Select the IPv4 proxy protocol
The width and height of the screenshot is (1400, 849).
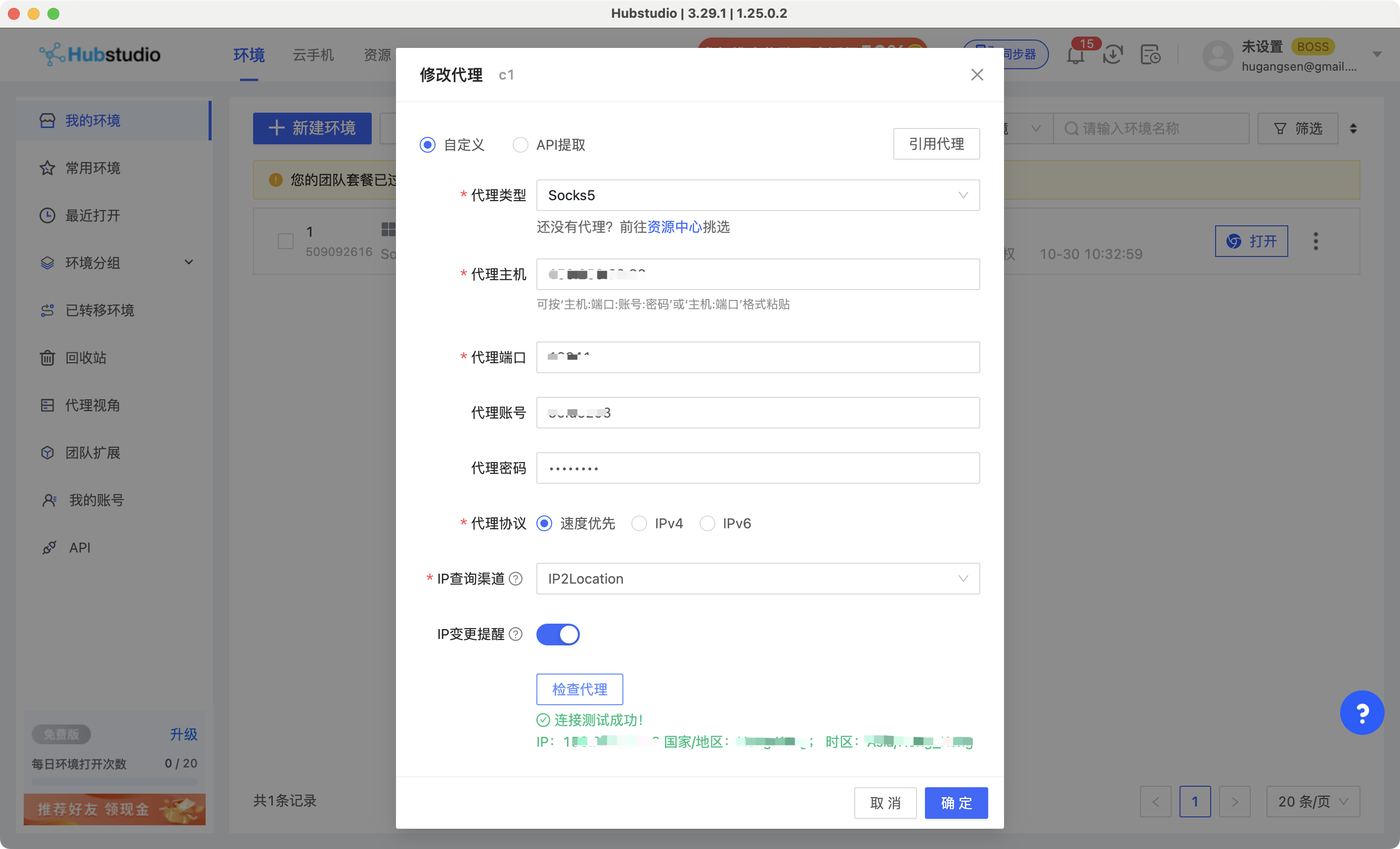[639, 523]
